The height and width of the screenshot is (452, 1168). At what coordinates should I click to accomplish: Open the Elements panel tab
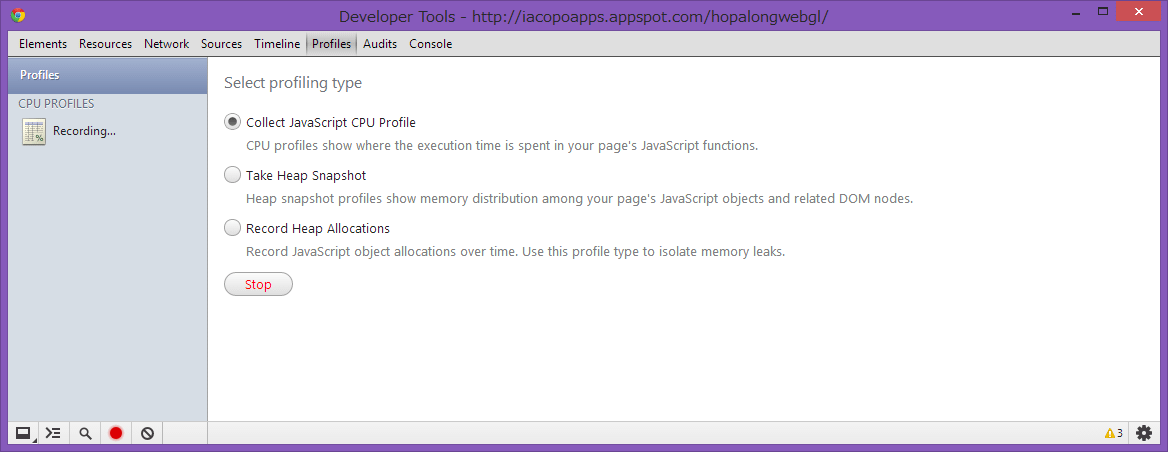pos(42,44)
